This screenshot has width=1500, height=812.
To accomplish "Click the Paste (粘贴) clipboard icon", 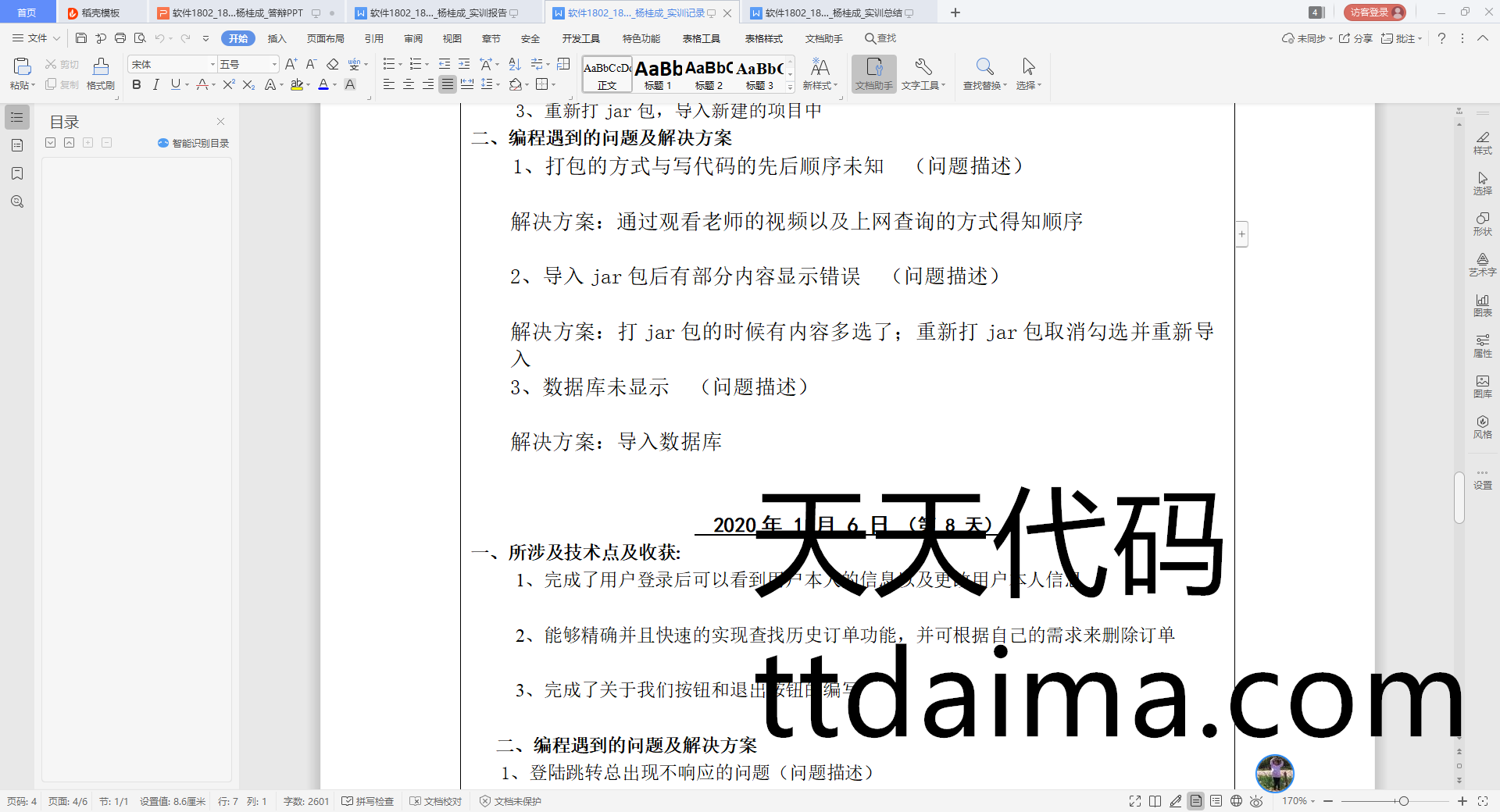I will click(x=22, y=67).
